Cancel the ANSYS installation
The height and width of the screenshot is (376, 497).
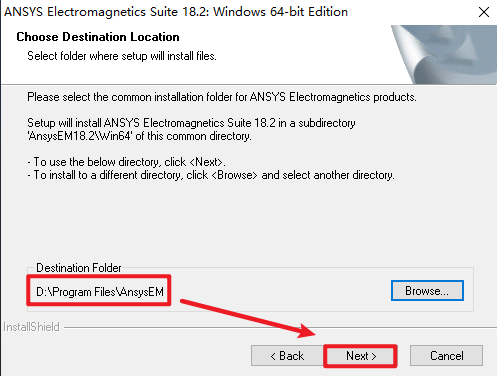[446, 356]
